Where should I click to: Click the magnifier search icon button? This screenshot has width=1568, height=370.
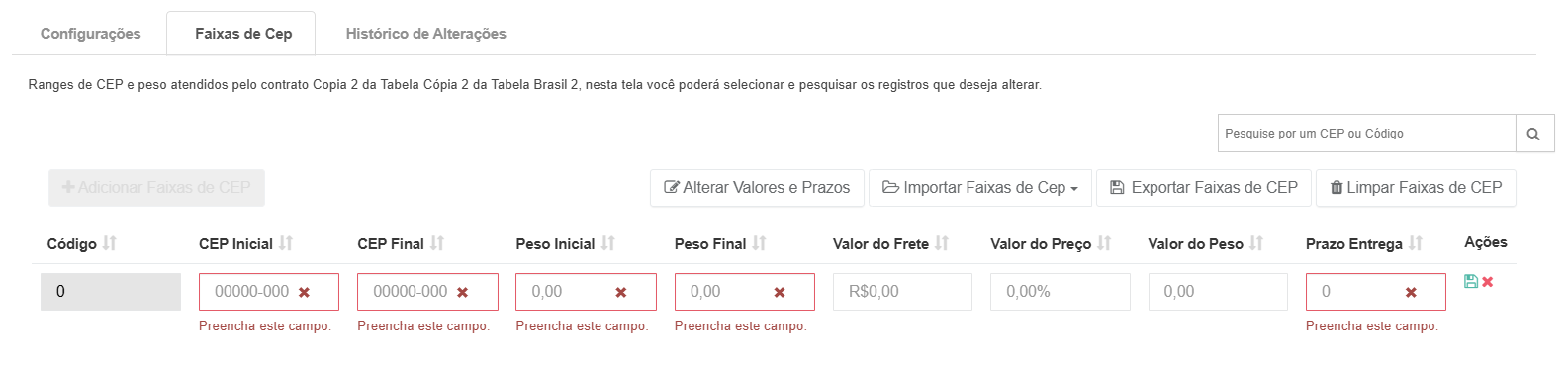[1534, 134]
